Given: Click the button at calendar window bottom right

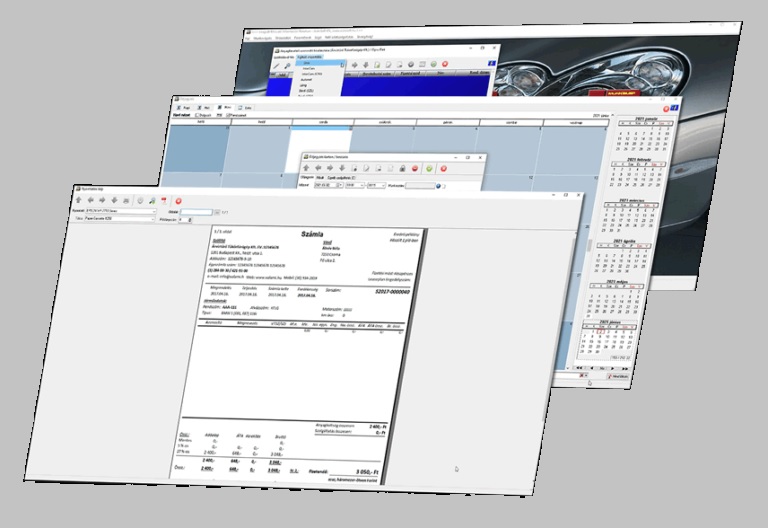Looking at the screenshot, I should (618, 376).
